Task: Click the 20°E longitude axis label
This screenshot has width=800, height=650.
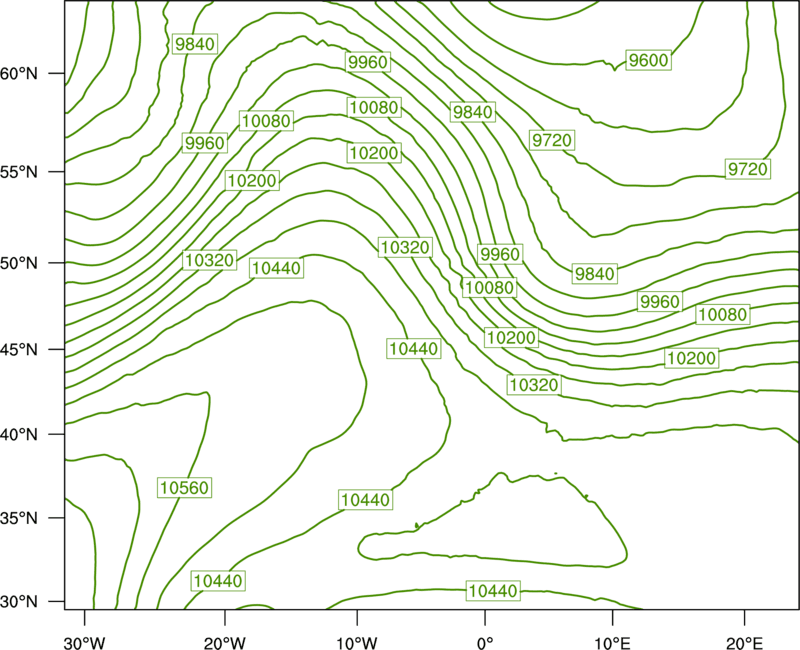Action: click(744, 643)
